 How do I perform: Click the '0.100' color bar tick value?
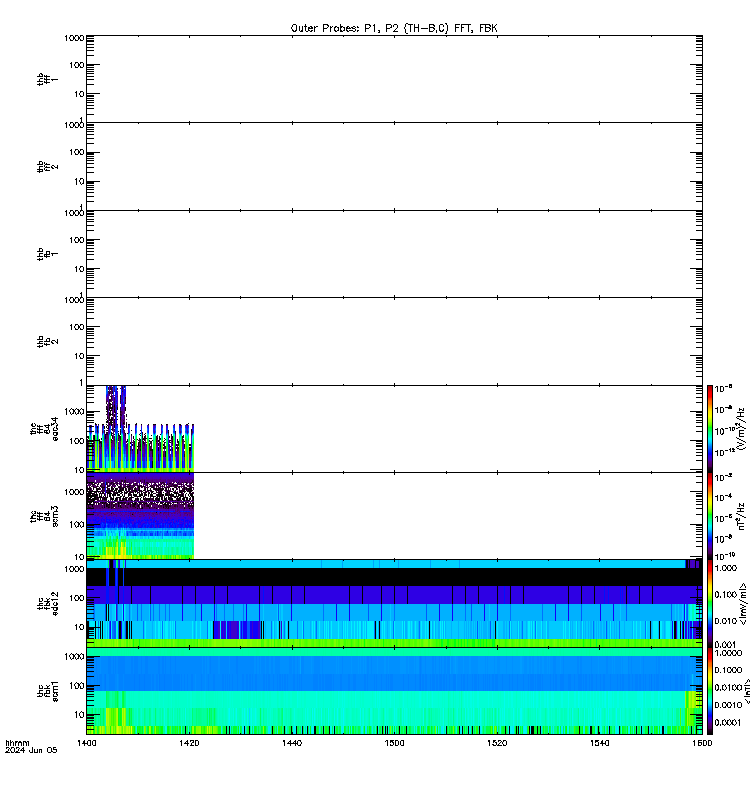click(725, 594)
